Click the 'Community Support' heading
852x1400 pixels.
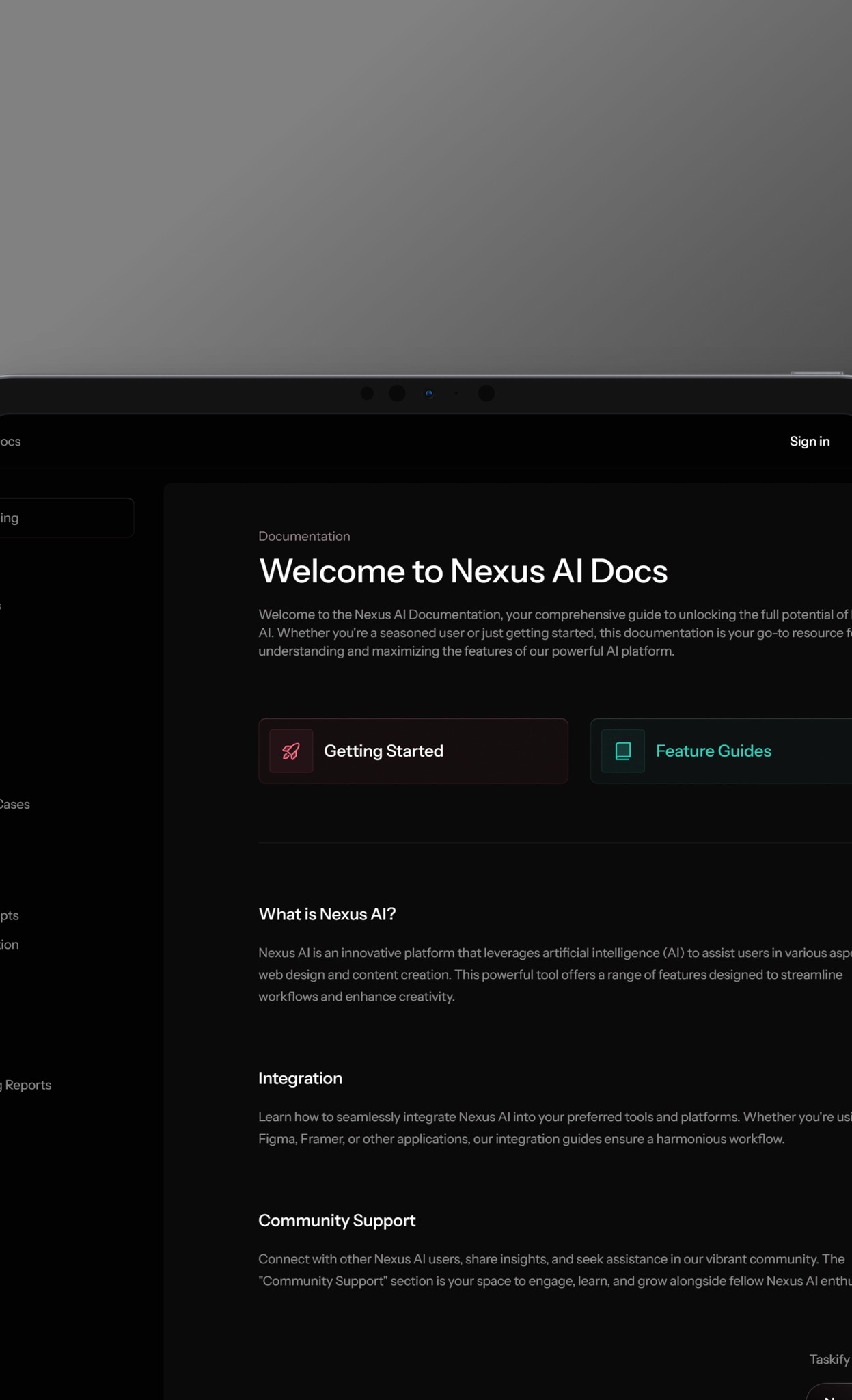pyautogui.click(x=337, y=1220)
